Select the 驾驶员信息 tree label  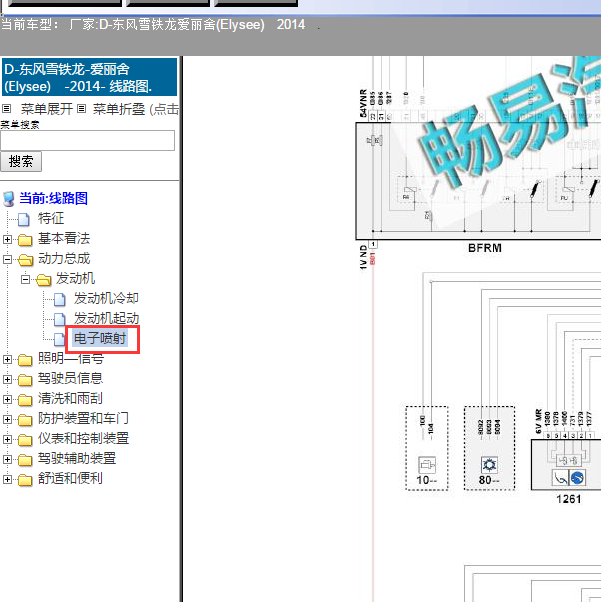(70, 378)
